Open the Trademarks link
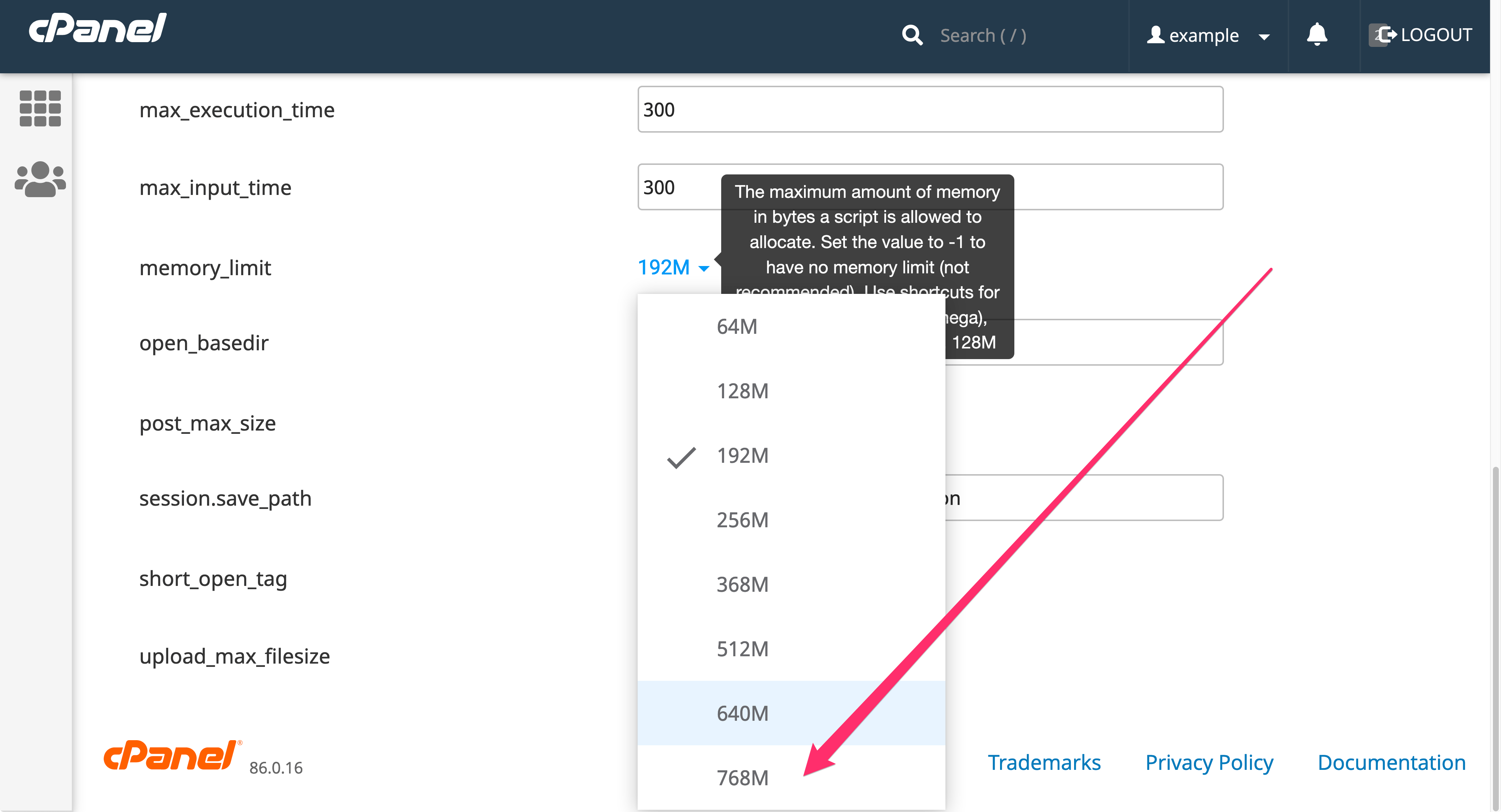This screenshot has height=812, width=1501. [1044, 763]
